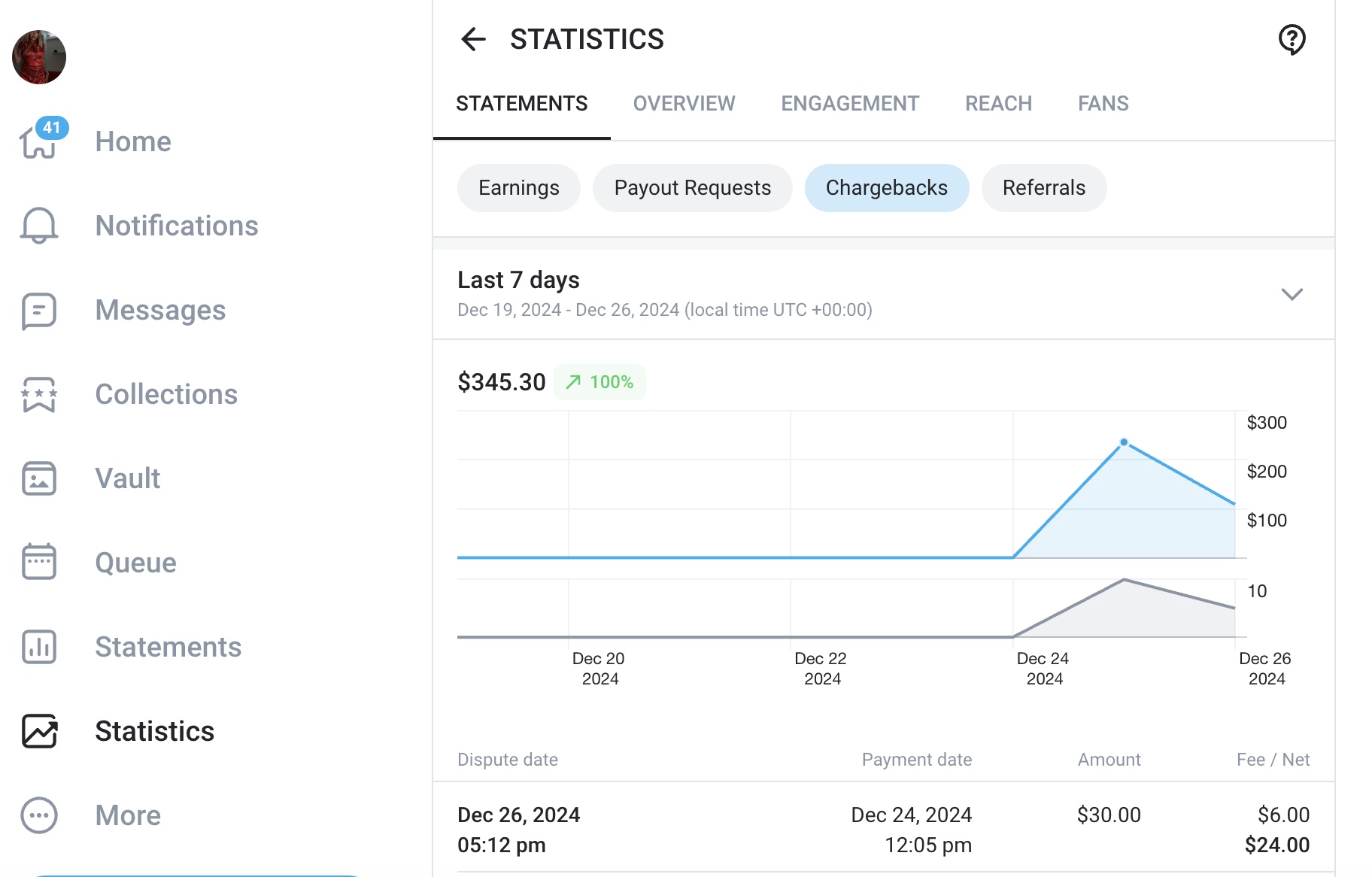Click the Home icon with 41 badge
Screen dimensions: 1372x877
(39, 141)
